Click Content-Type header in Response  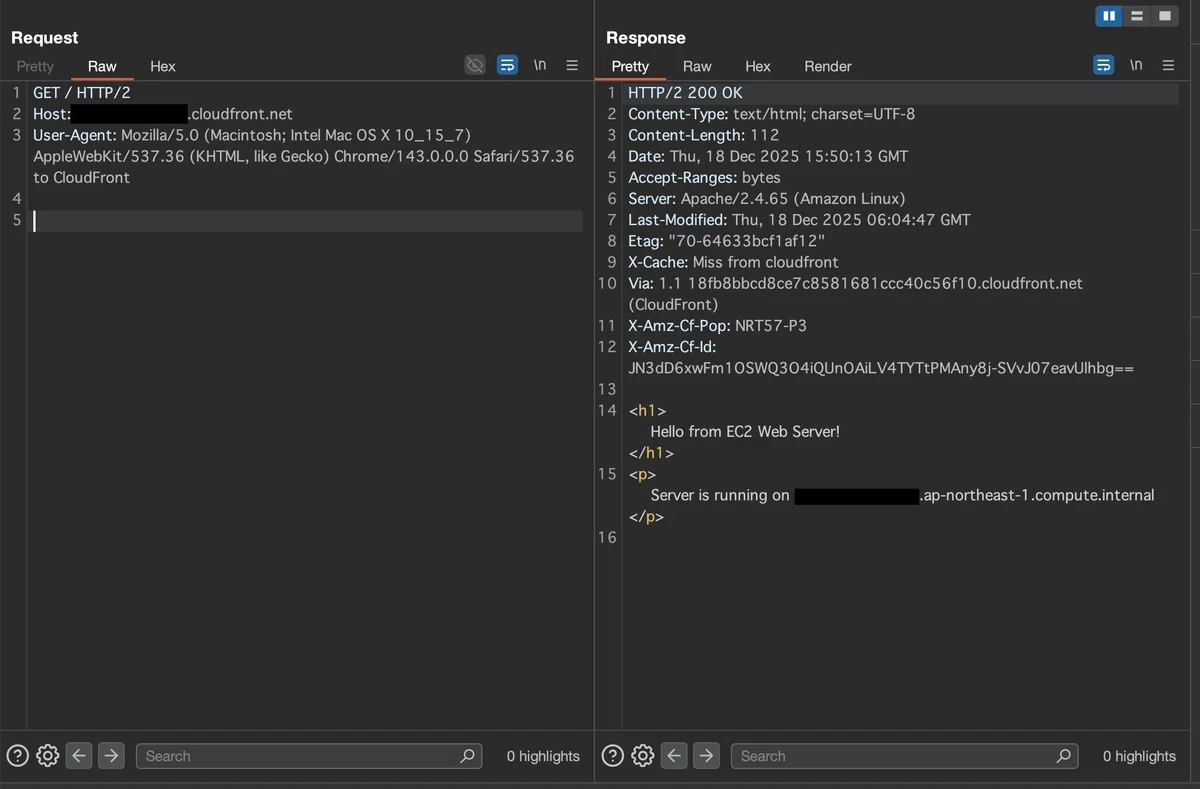click(x=771, y=114)
